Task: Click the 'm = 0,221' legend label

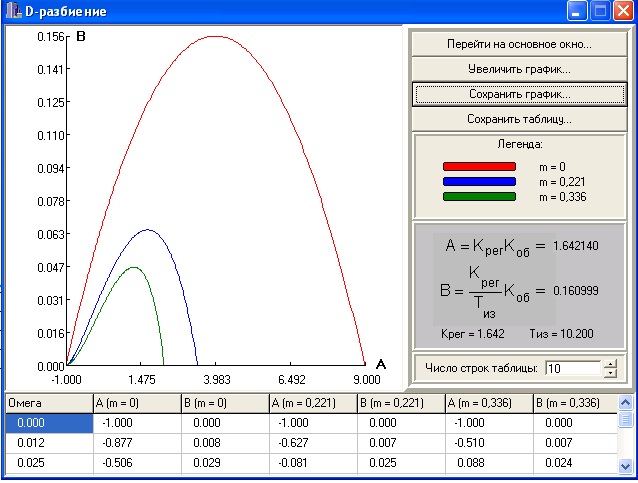Action: [562, 182]
